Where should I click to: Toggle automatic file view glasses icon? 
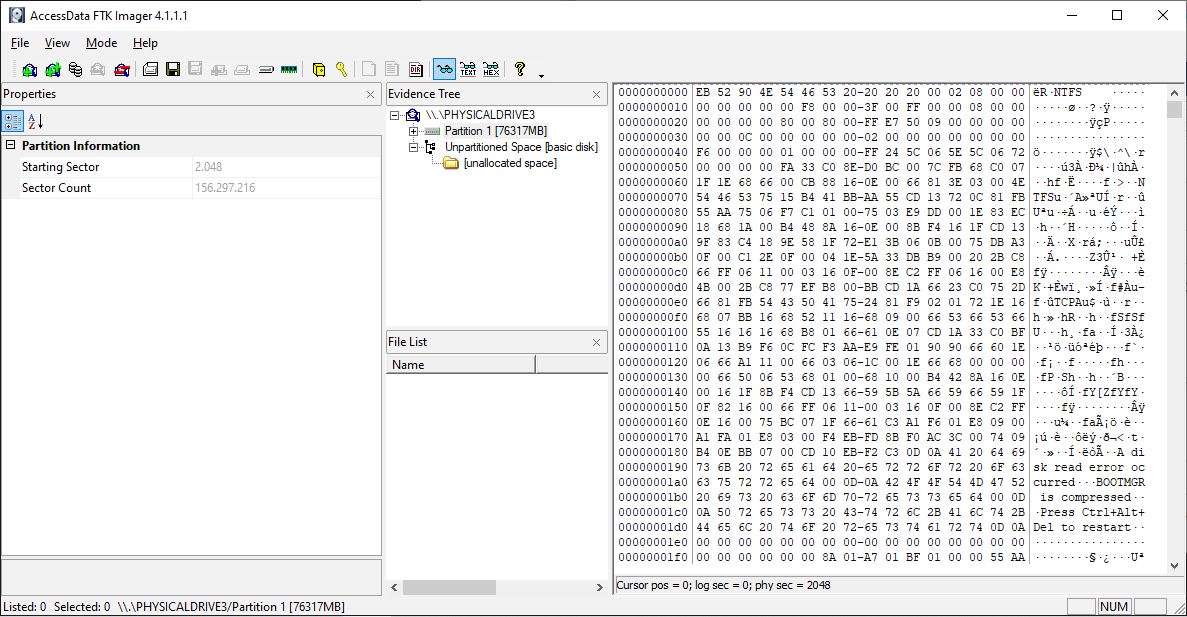pyautogui.click(x=444, y=70)
